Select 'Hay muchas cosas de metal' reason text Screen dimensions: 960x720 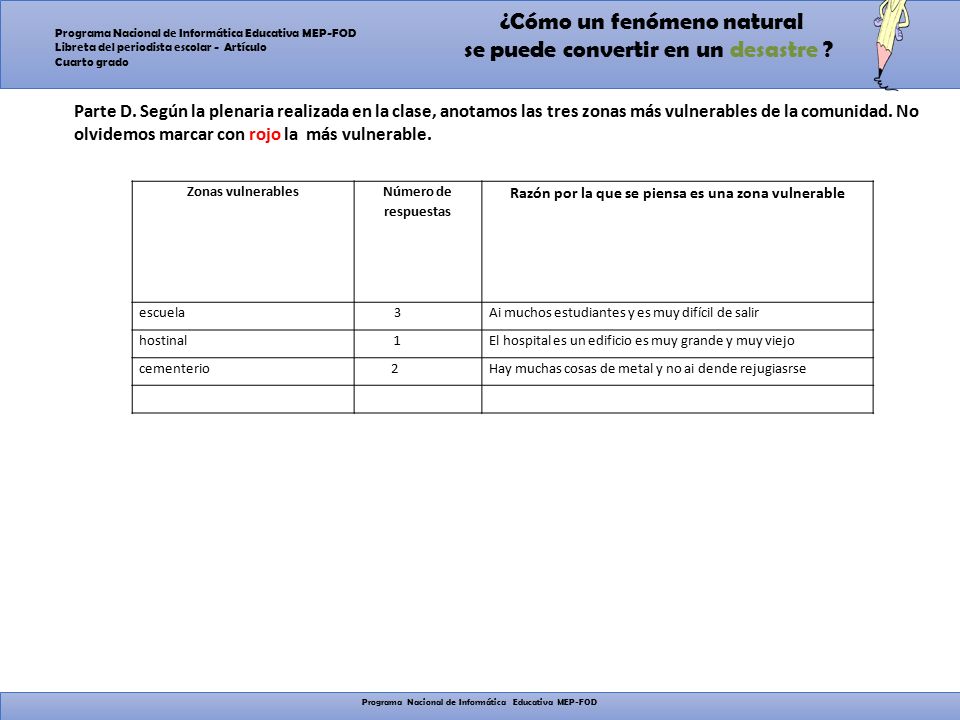pyautogui.click(x=647, y=369)
